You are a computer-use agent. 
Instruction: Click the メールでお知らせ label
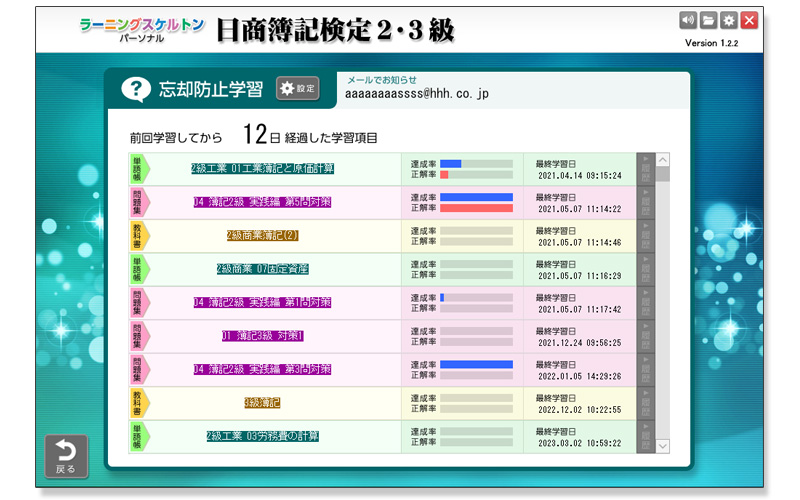click(382, 80)
